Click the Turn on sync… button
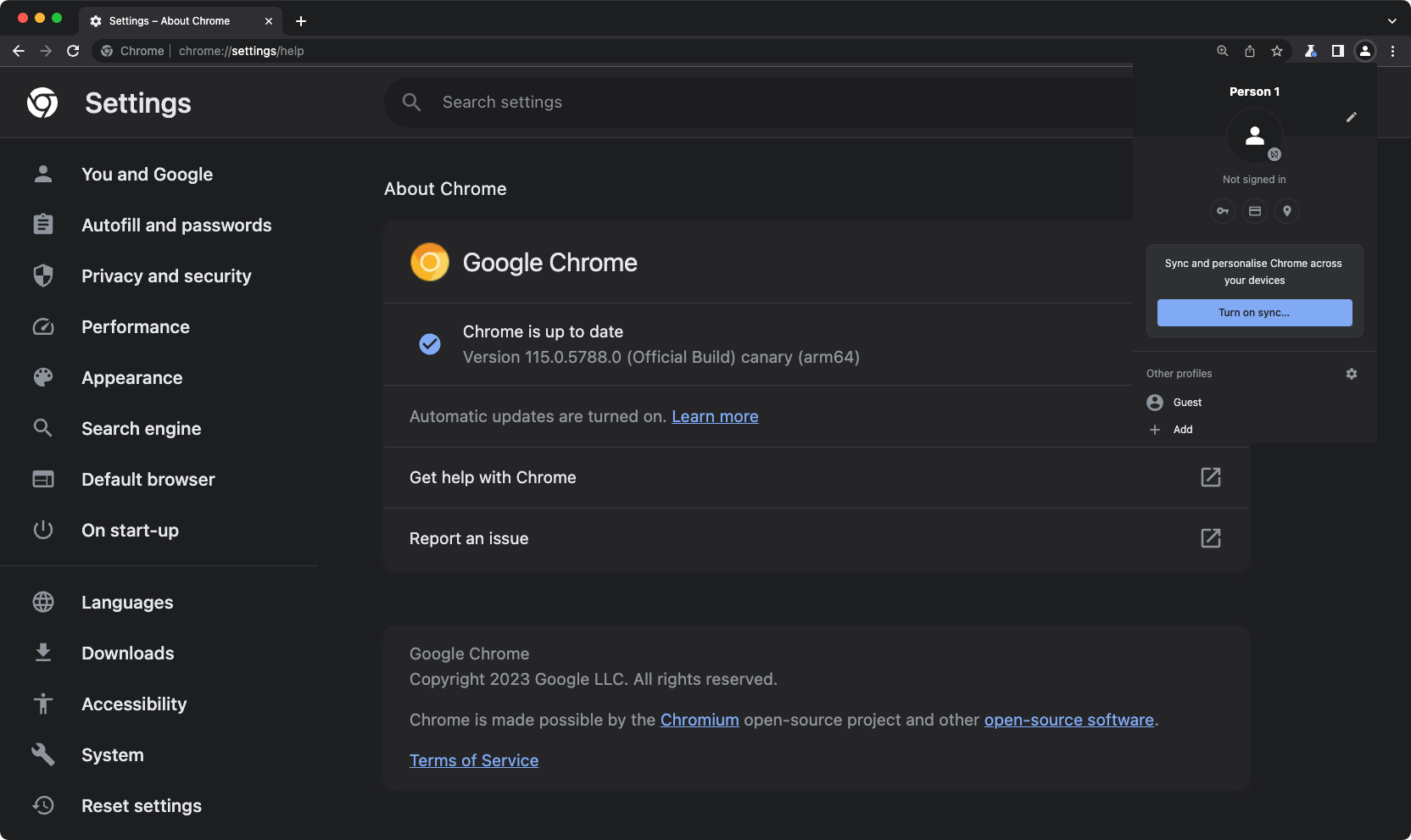Viewport: 1411px width, 840px height. [1254, 313]
